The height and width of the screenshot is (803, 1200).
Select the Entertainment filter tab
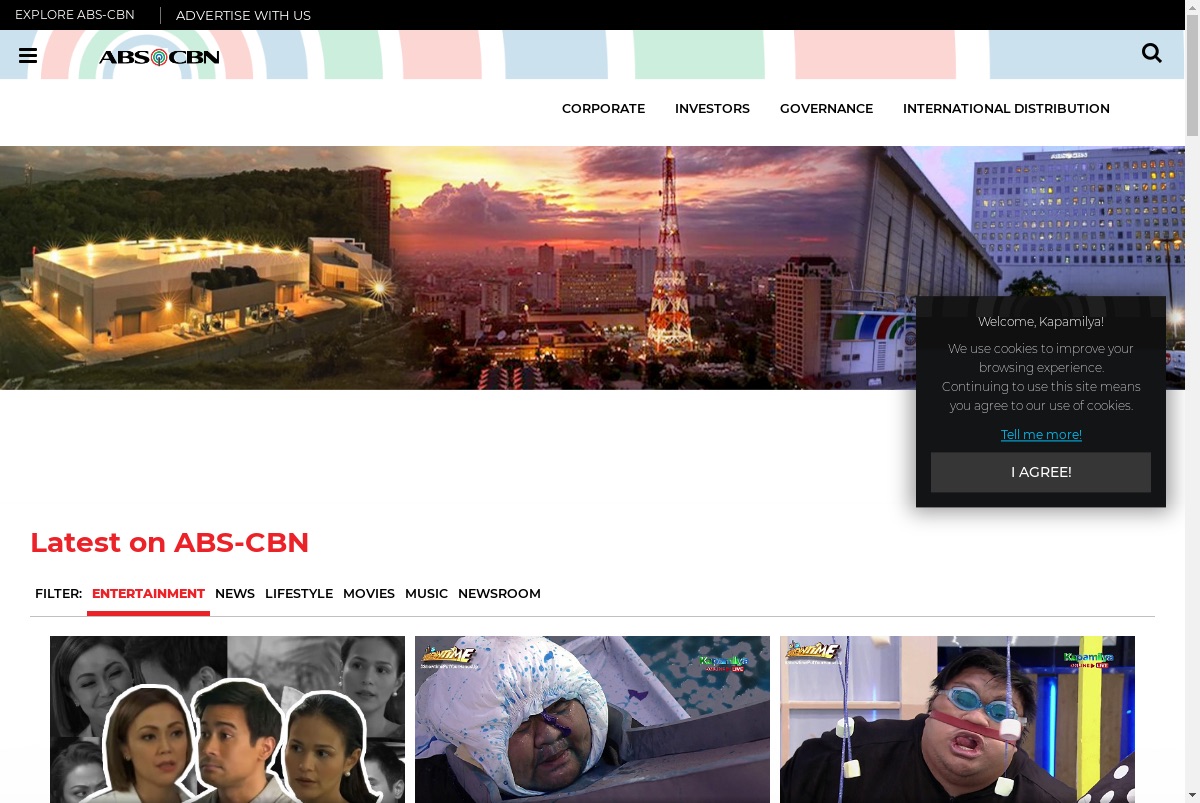148,593
